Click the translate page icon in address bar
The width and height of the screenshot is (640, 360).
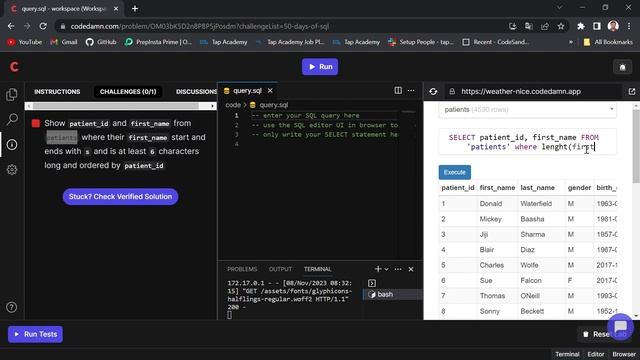[529, 26]
